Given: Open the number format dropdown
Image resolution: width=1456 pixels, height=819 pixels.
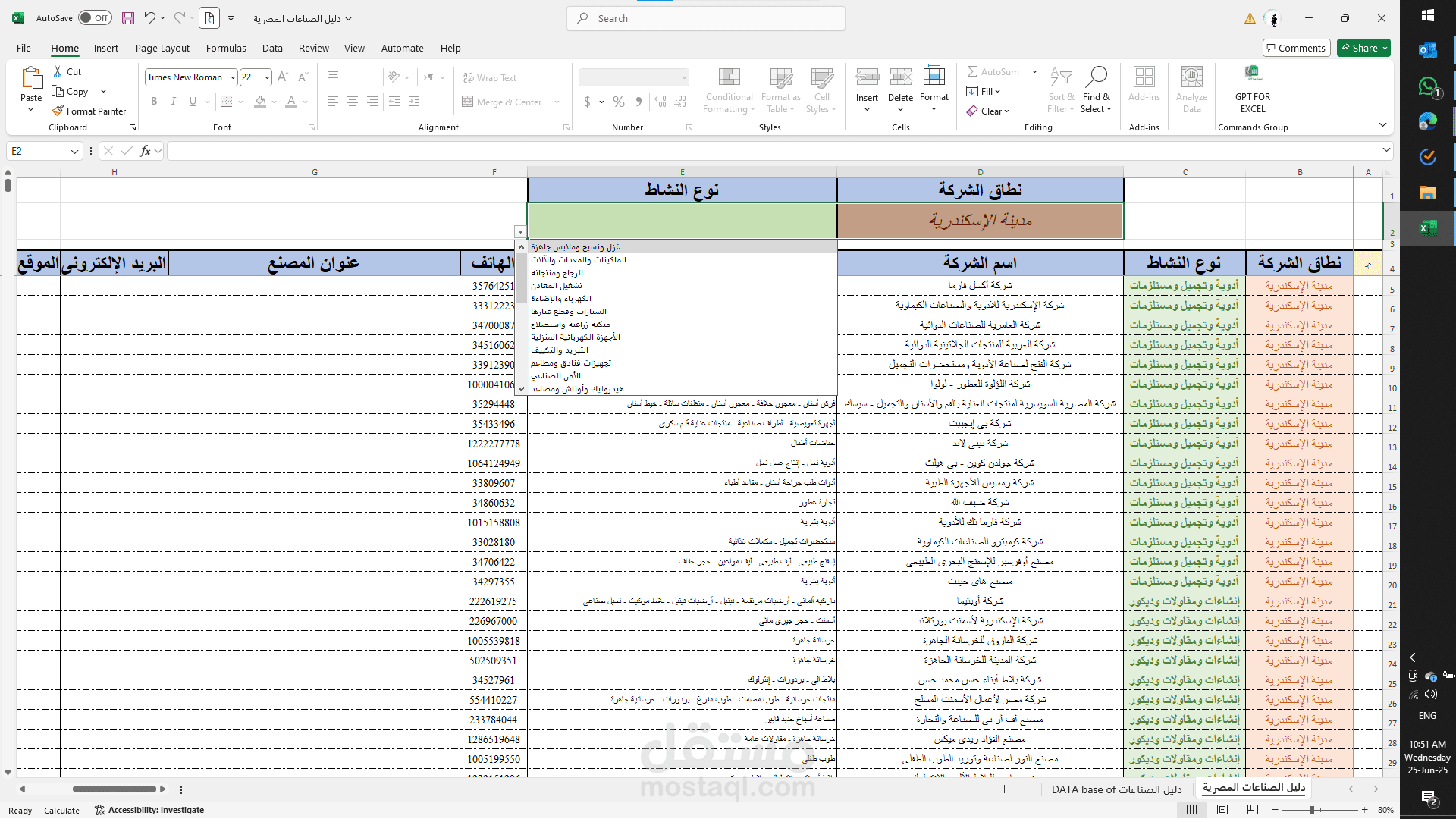Looking at the screenshot, I should pyautogui.click(x=684, y=77).
